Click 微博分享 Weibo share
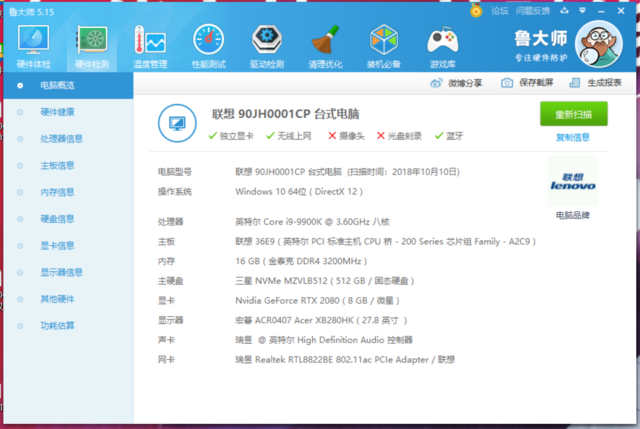 coord(456,83)
